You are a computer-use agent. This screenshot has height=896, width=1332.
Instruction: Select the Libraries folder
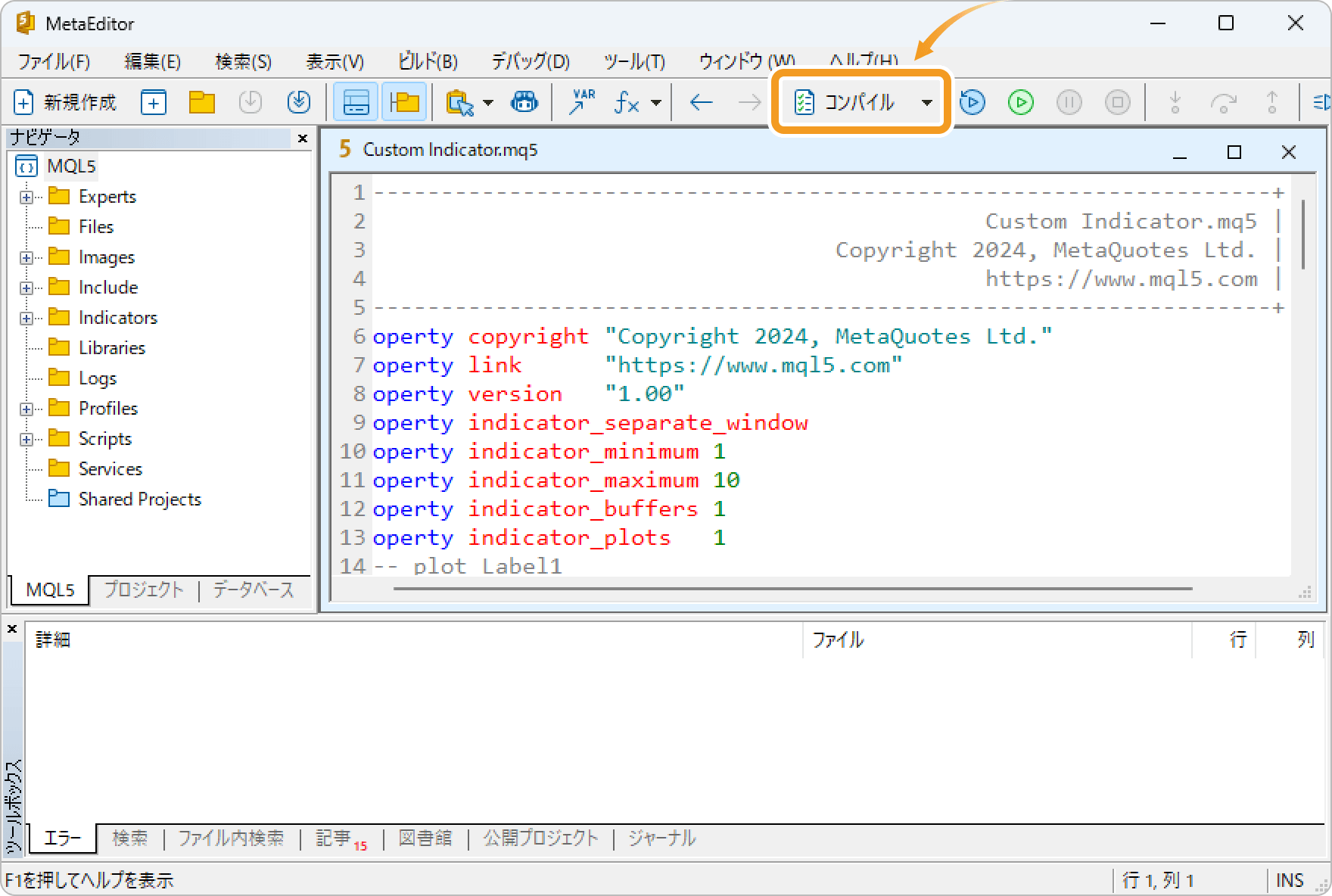point(112,348)
